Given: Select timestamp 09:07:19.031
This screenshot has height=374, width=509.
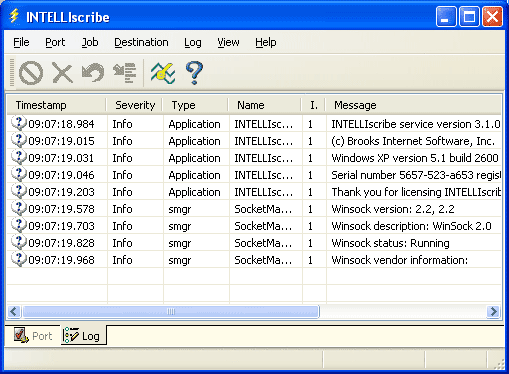Looking at the screenshot, I should tap(61, 158).
